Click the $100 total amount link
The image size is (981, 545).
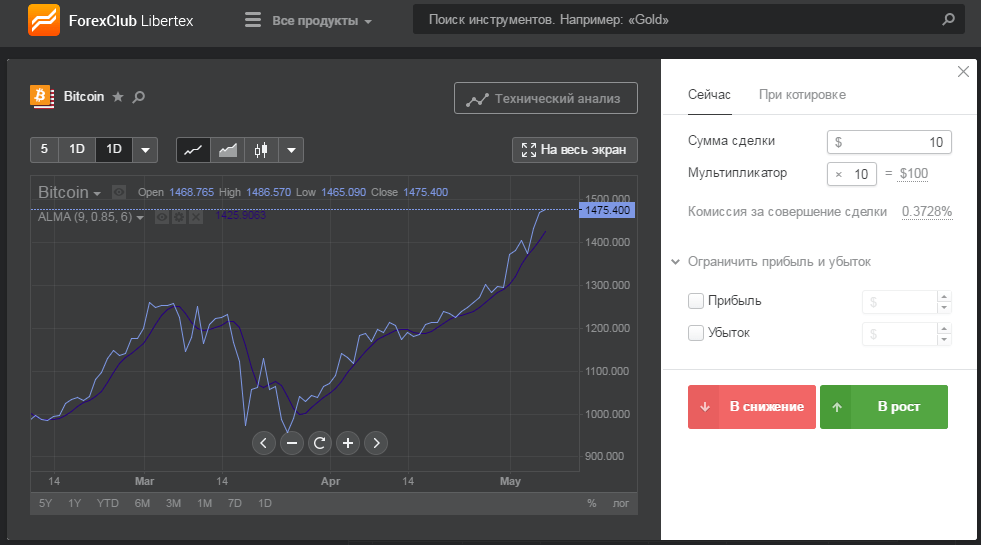(x=913, y=174)
